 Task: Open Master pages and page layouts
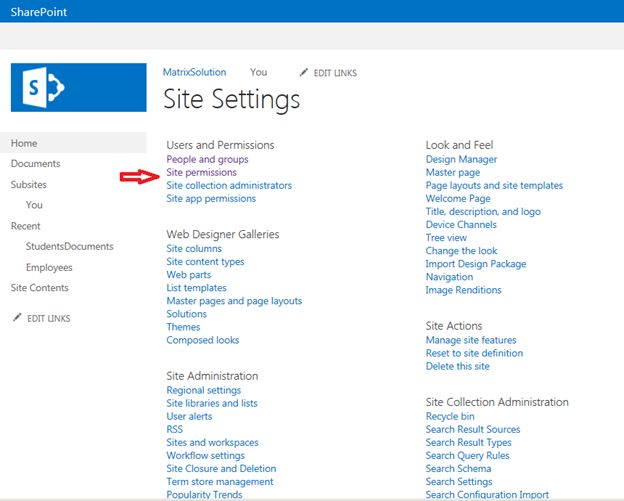coord(234,301)
